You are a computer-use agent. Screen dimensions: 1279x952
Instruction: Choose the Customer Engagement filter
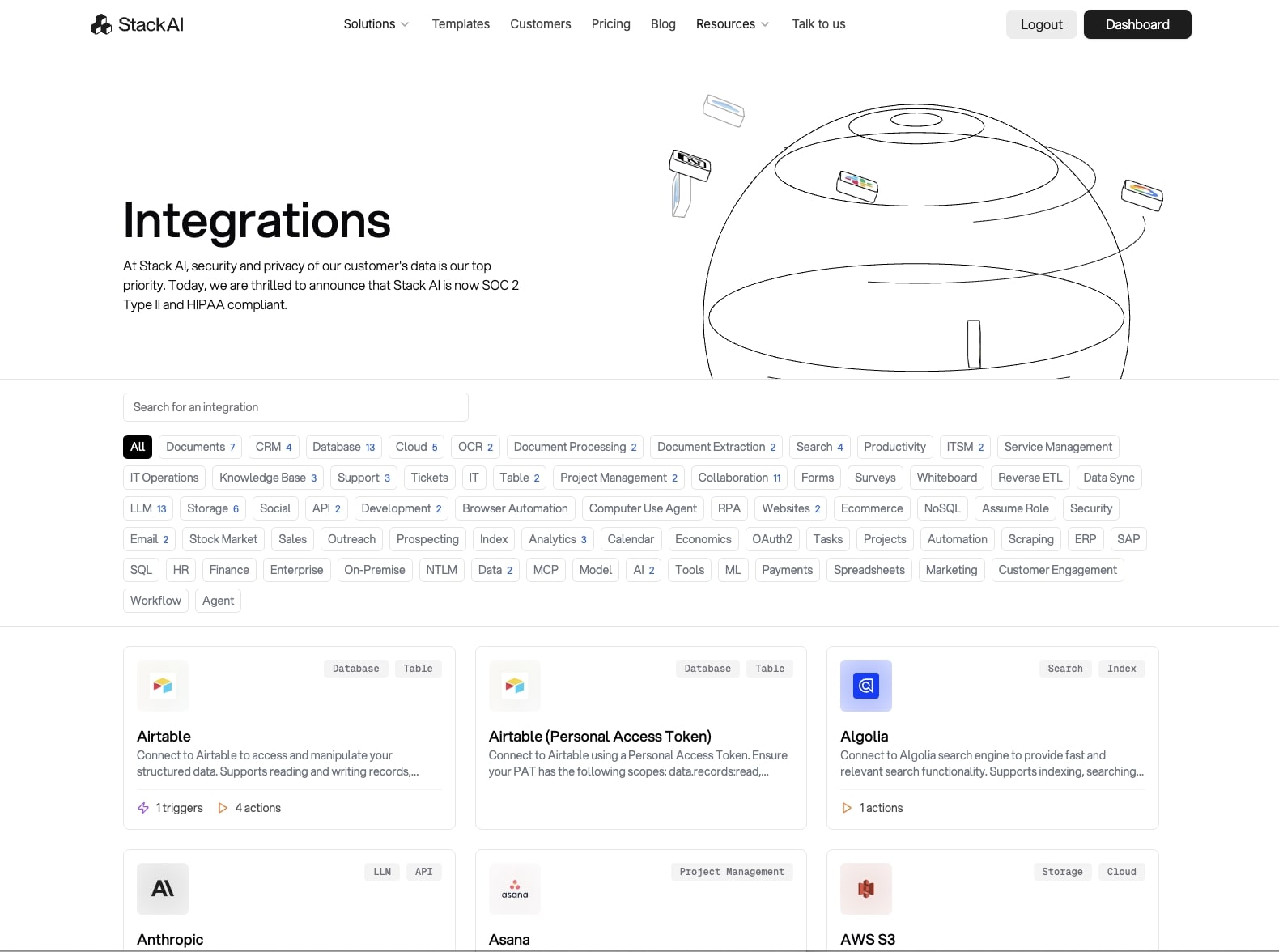[1057, 570]
